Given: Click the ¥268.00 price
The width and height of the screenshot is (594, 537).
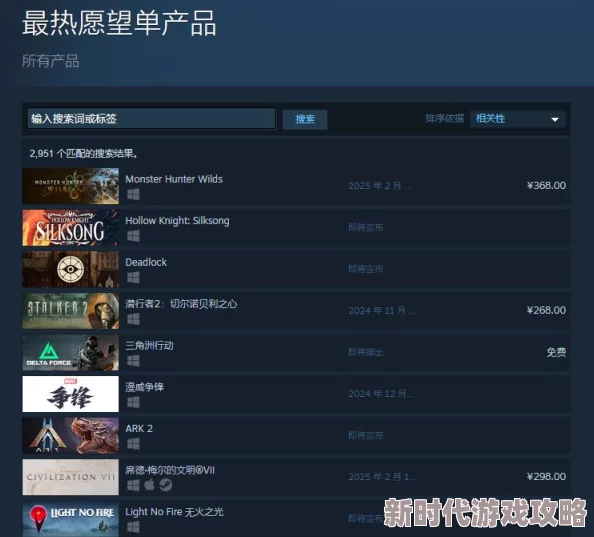Looking at the screenshot, I should tap(546, 311).
